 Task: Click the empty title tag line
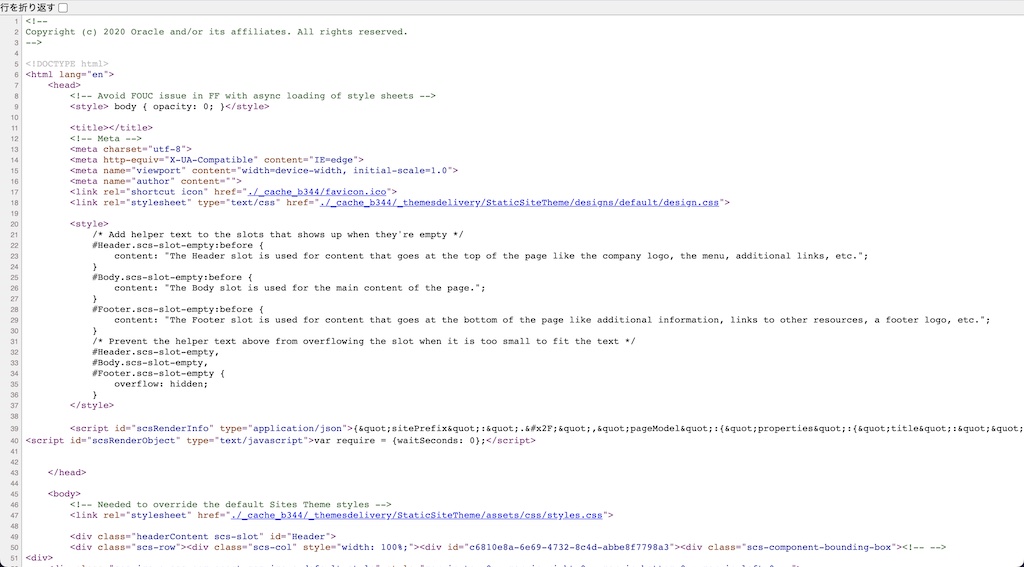tap(111, 128)
